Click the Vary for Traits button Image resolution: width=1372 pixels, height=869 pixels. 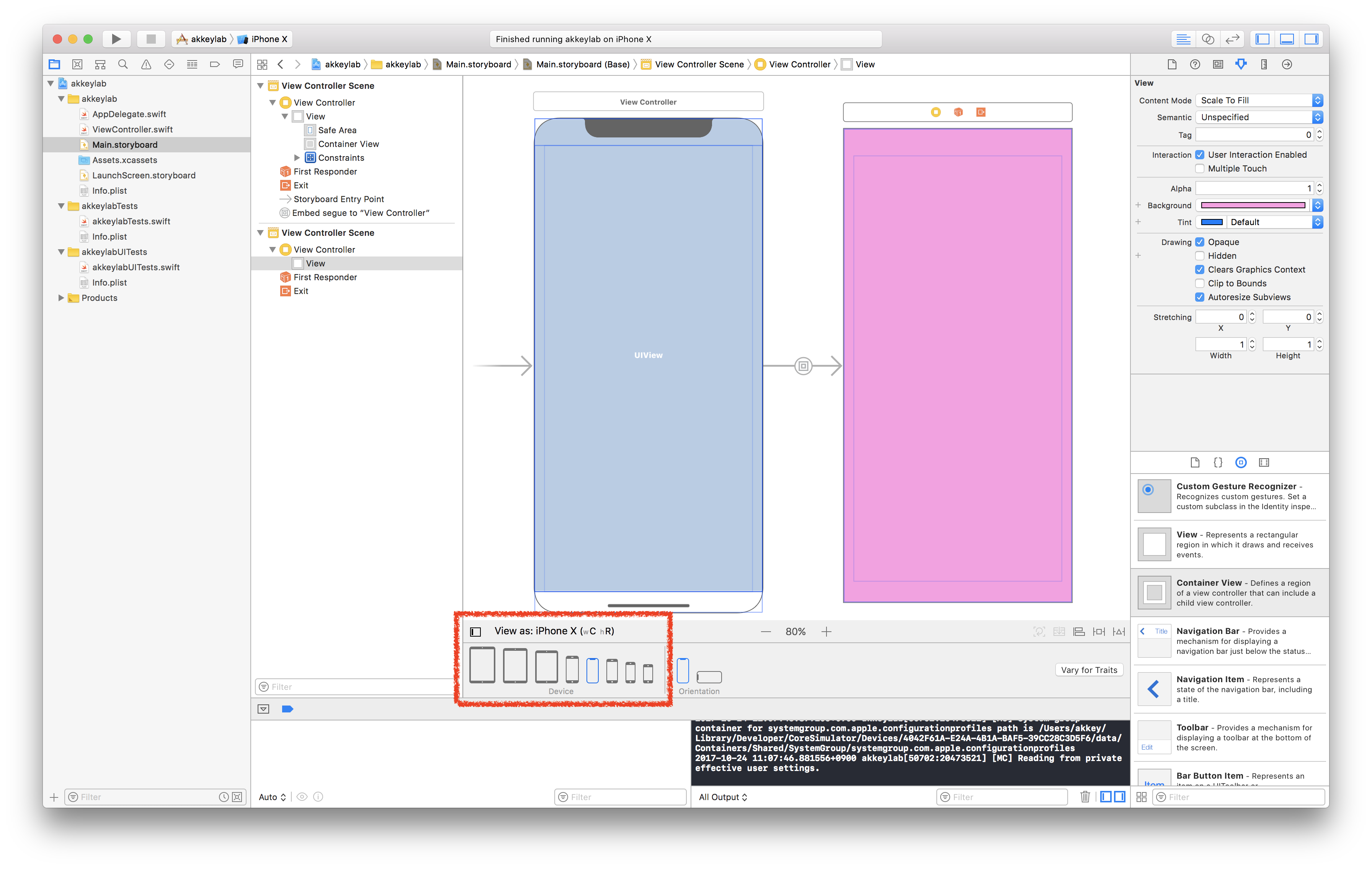click(1089, 670)
